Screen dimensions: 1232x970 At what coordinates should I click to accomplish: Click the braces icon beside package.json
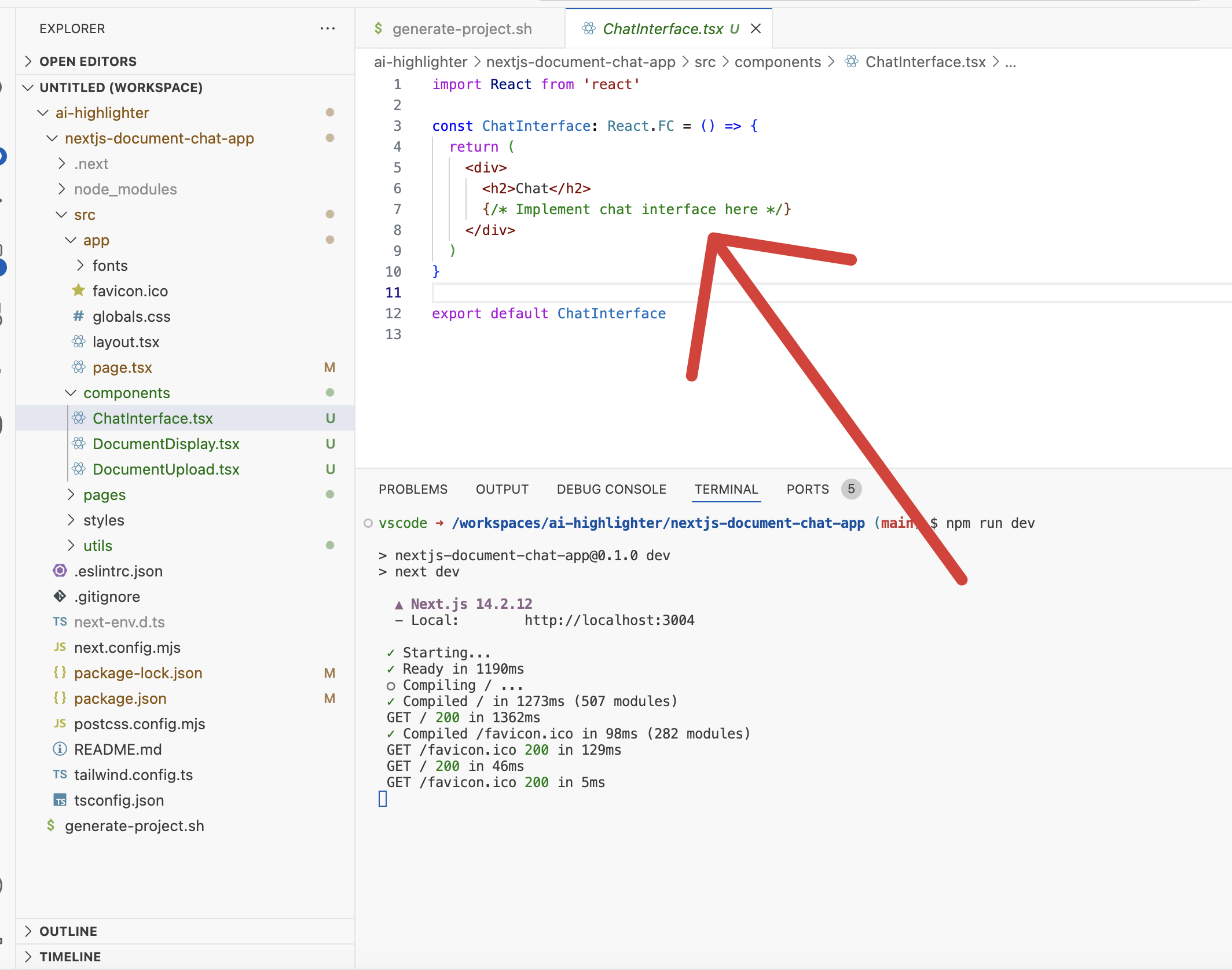(x=60, y=698)
